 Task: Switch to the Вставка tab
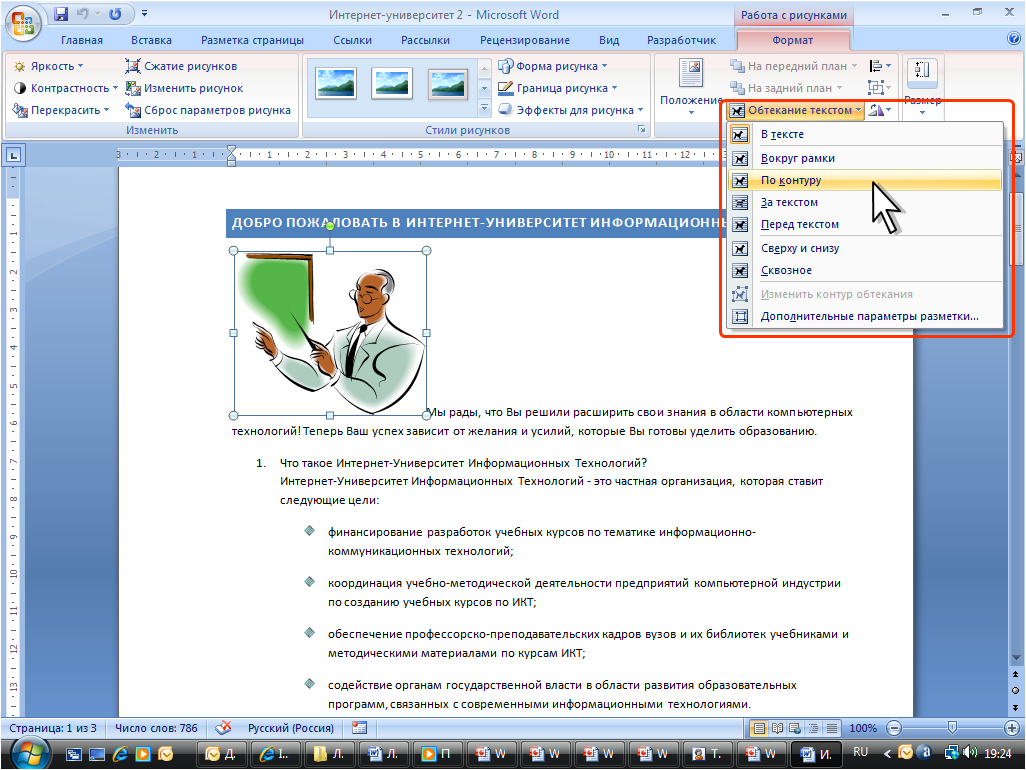point(151,40)
